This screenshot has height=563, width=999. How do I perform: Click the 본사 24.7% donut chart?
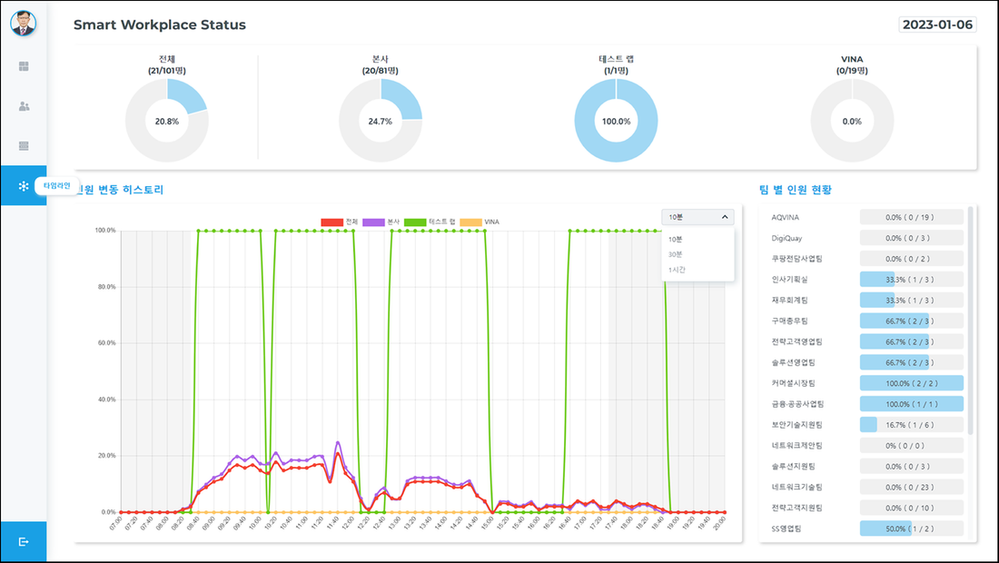[380, 121]
